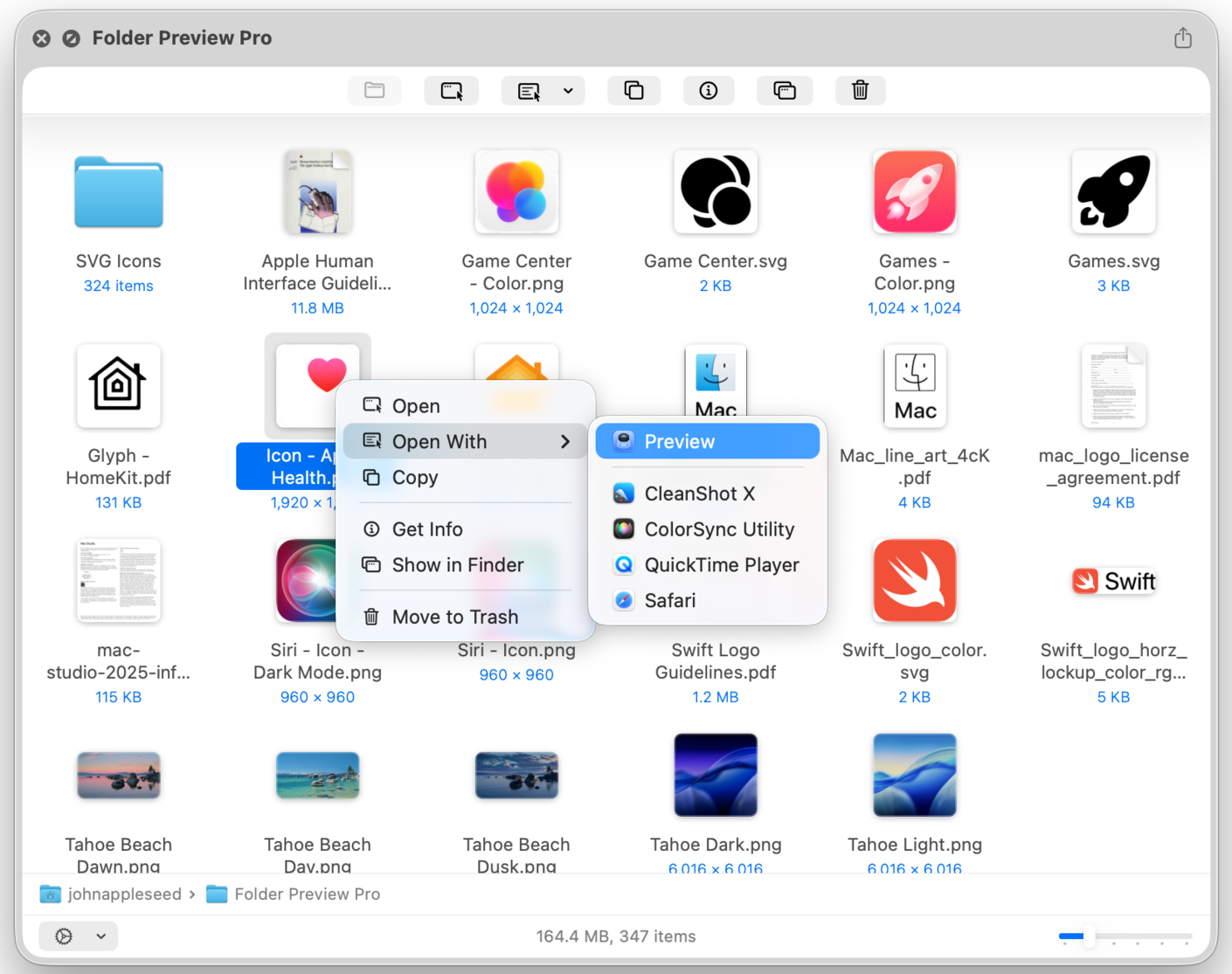The image size is (1232, 974).
Task: Click johnappleseed in the path bar
Action: [x=111, y=894]
